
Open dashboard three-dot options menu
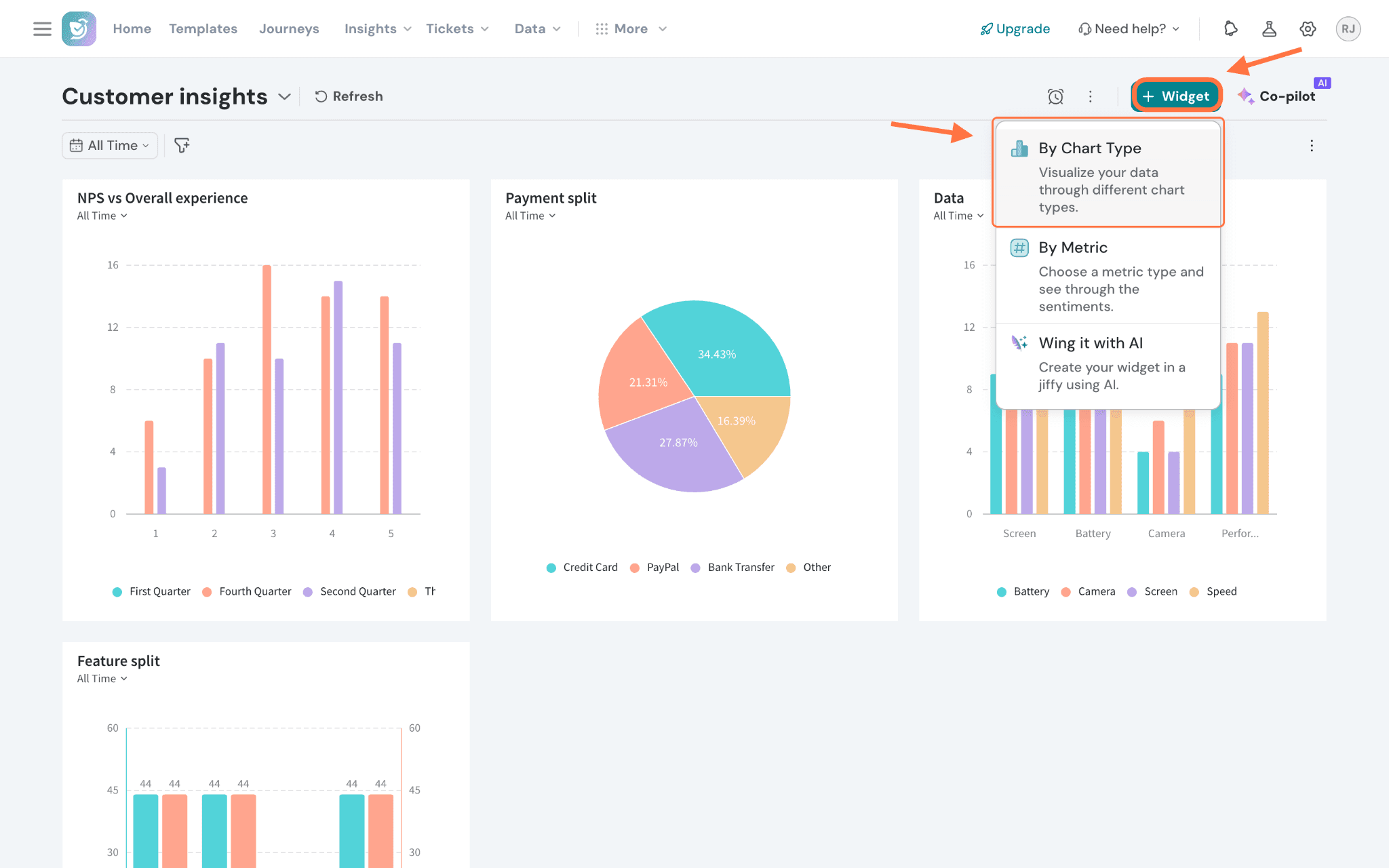pos(1090,96)
